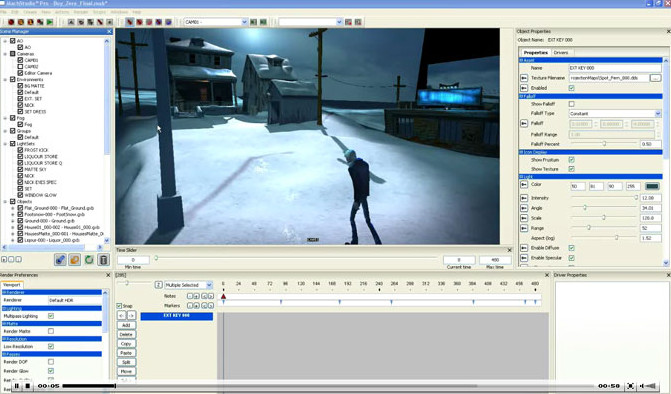Click the driver icon beside Texture Filename
The image size is (671, 394).
click(x=524, y=78)
